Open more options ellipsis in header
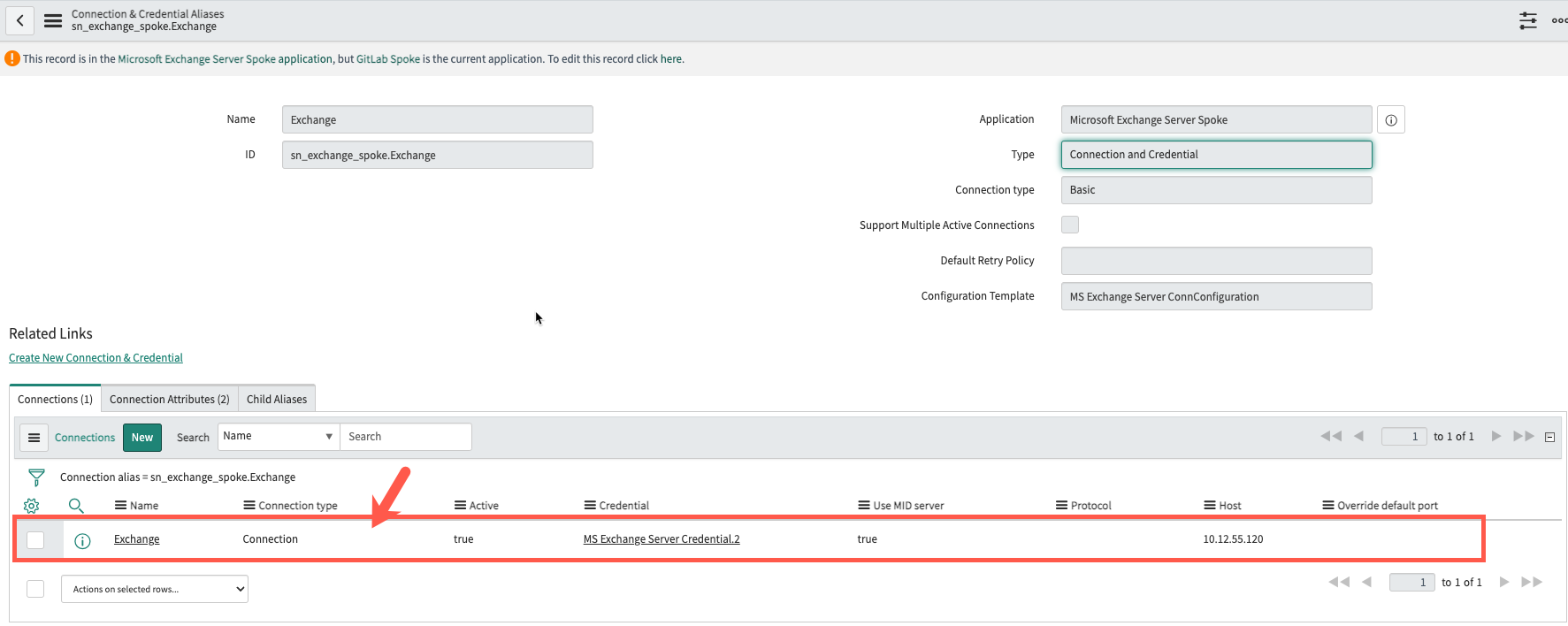The width and height of the screenshot is (1568, 626). pyautogui.click(x=1559, y=20)
